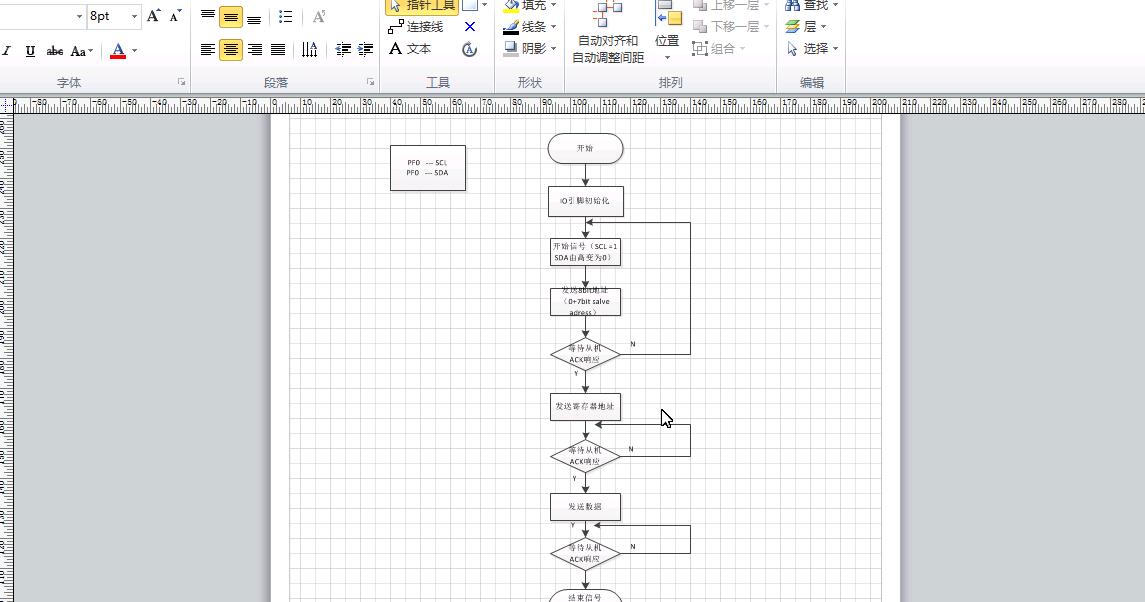Click the 选择 arrow icon
Viewport: 1145px width, 602px height.
point(792,49)
